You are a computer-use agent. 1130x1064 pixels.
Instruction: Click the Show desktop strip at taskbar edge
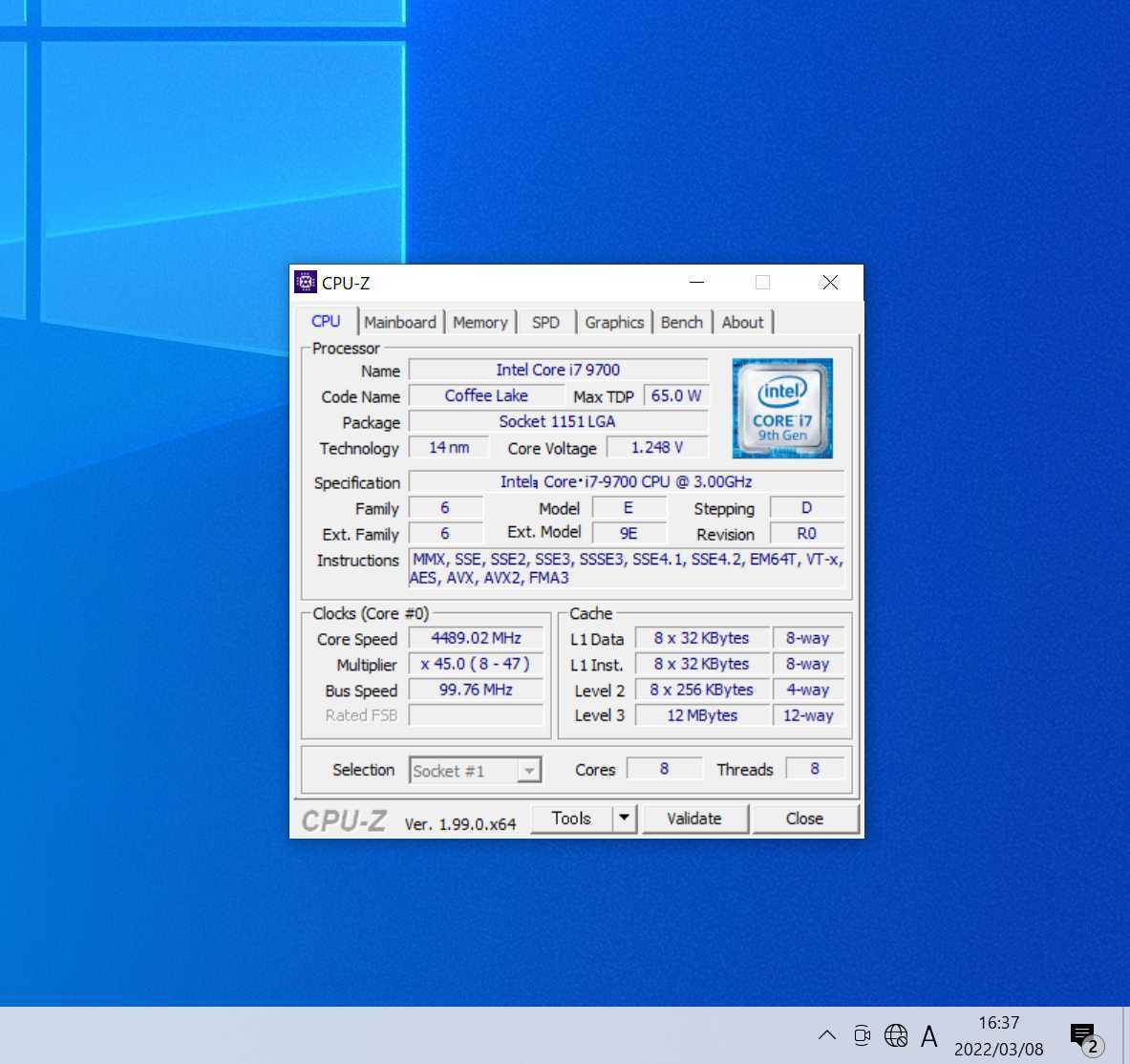point(1125,1035)
